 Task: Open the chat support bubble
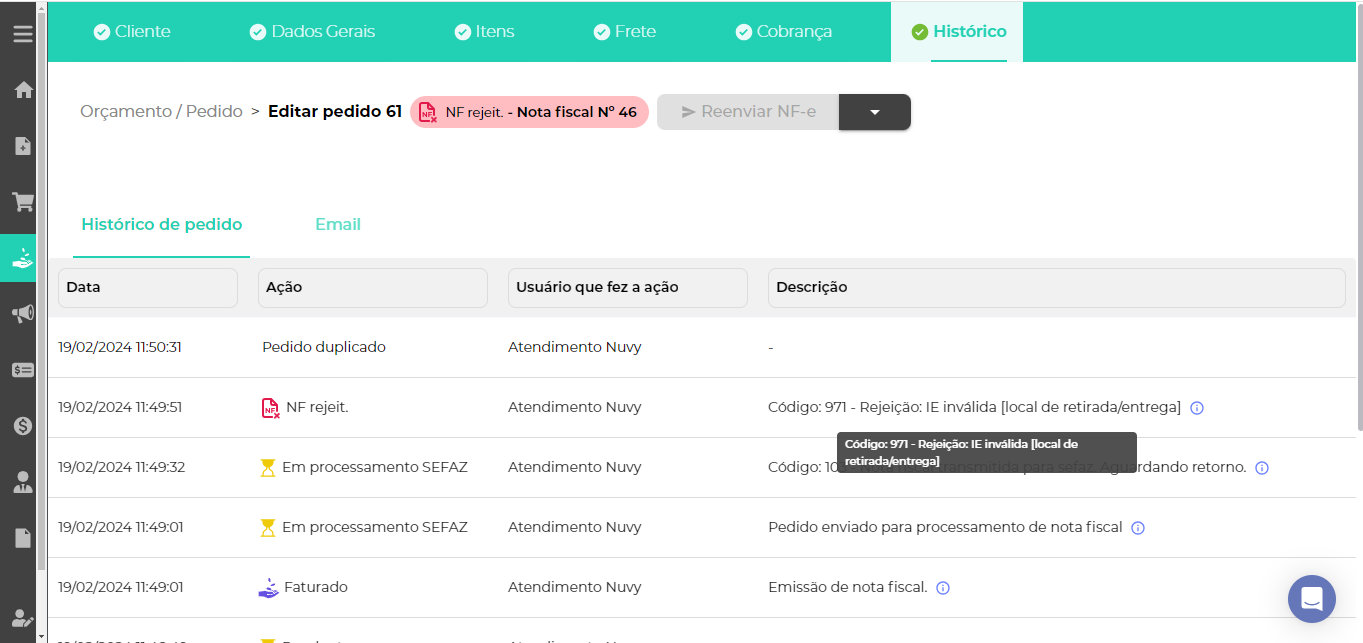point(1311,599)
